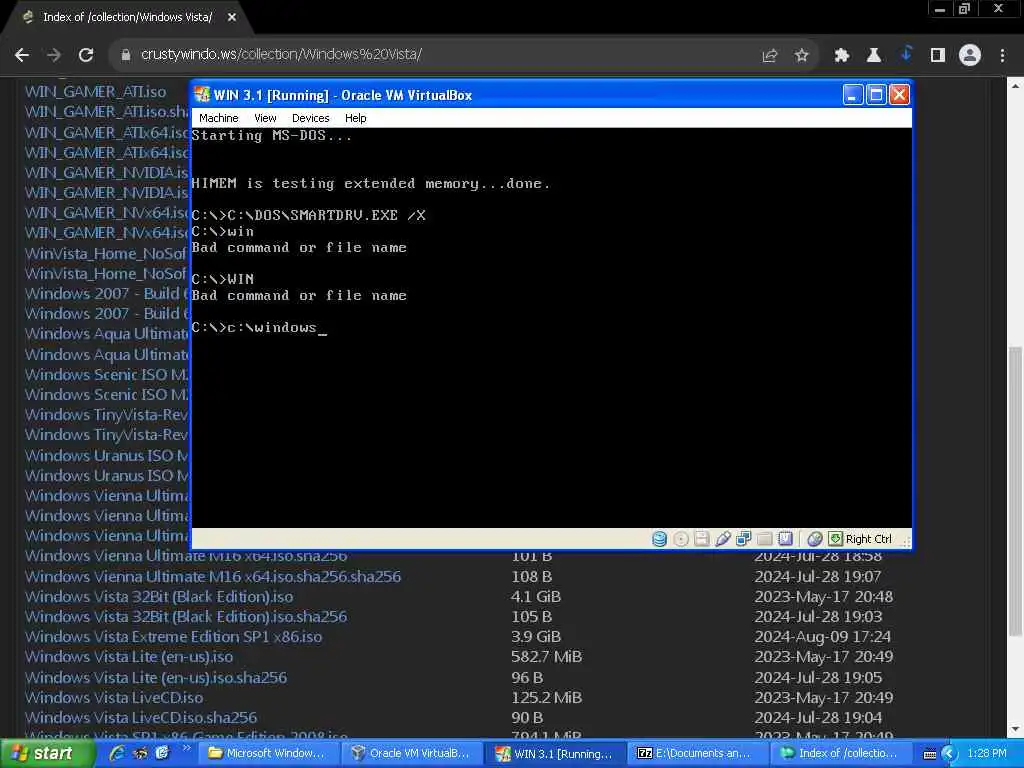
Task: Open Chrome extensions puzzle icon
Action: pyautogui.click(x=842, y=56)
